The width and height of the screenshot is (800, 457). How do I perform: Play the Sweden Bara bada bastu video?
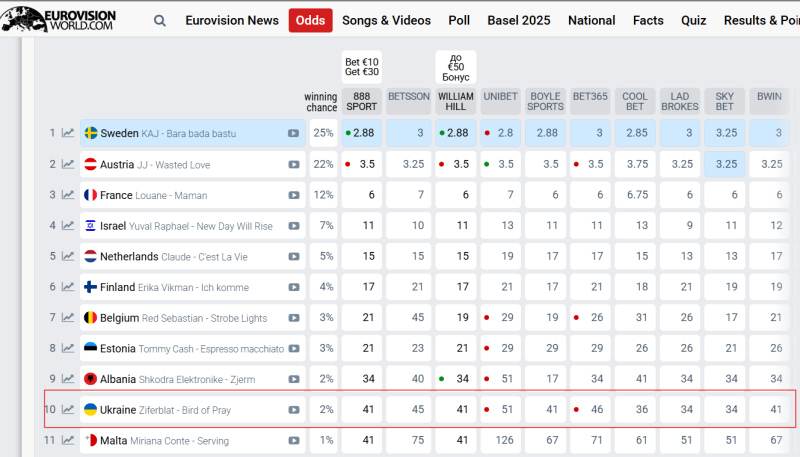coord(293,134)
